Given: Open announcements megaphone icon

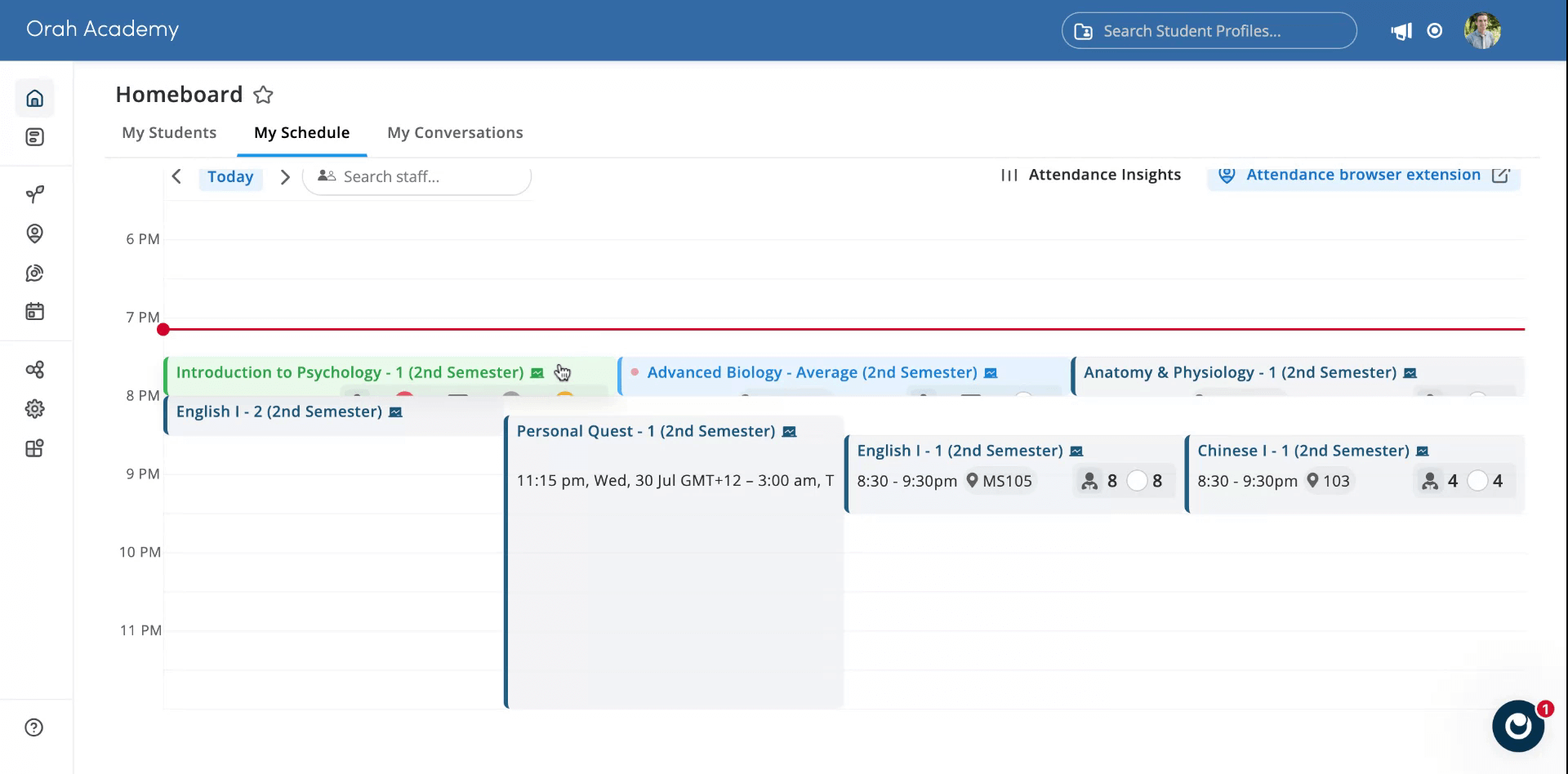Looking at the screenshot, I should click(1401, 31).
